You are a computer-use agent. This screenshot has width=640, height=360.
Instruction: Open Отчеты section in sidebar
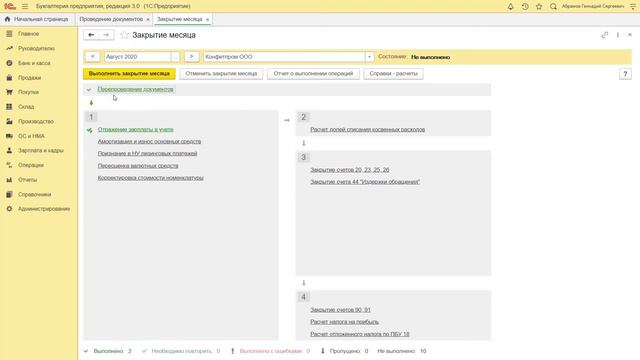pos(27,180)
